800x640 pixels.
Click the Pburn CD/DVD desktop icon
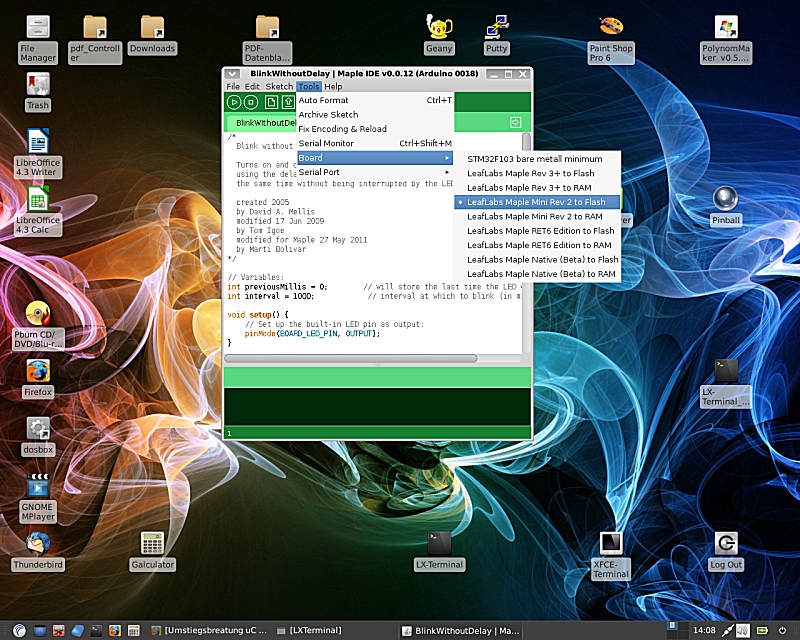(x=38, y=325)
